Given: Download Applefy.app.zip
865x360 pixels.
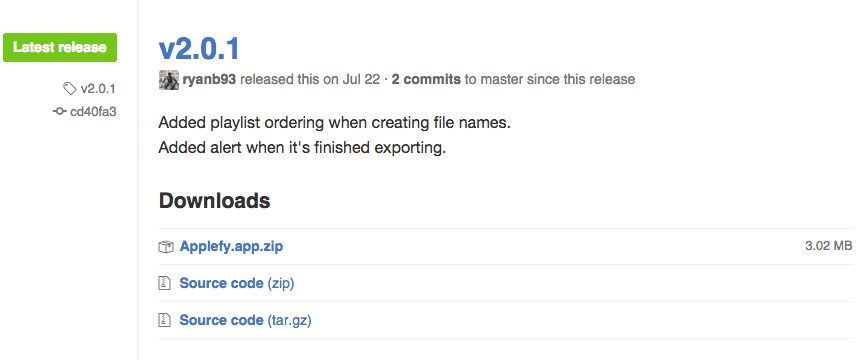Looking at the screenshot, I should click(231, 246).
